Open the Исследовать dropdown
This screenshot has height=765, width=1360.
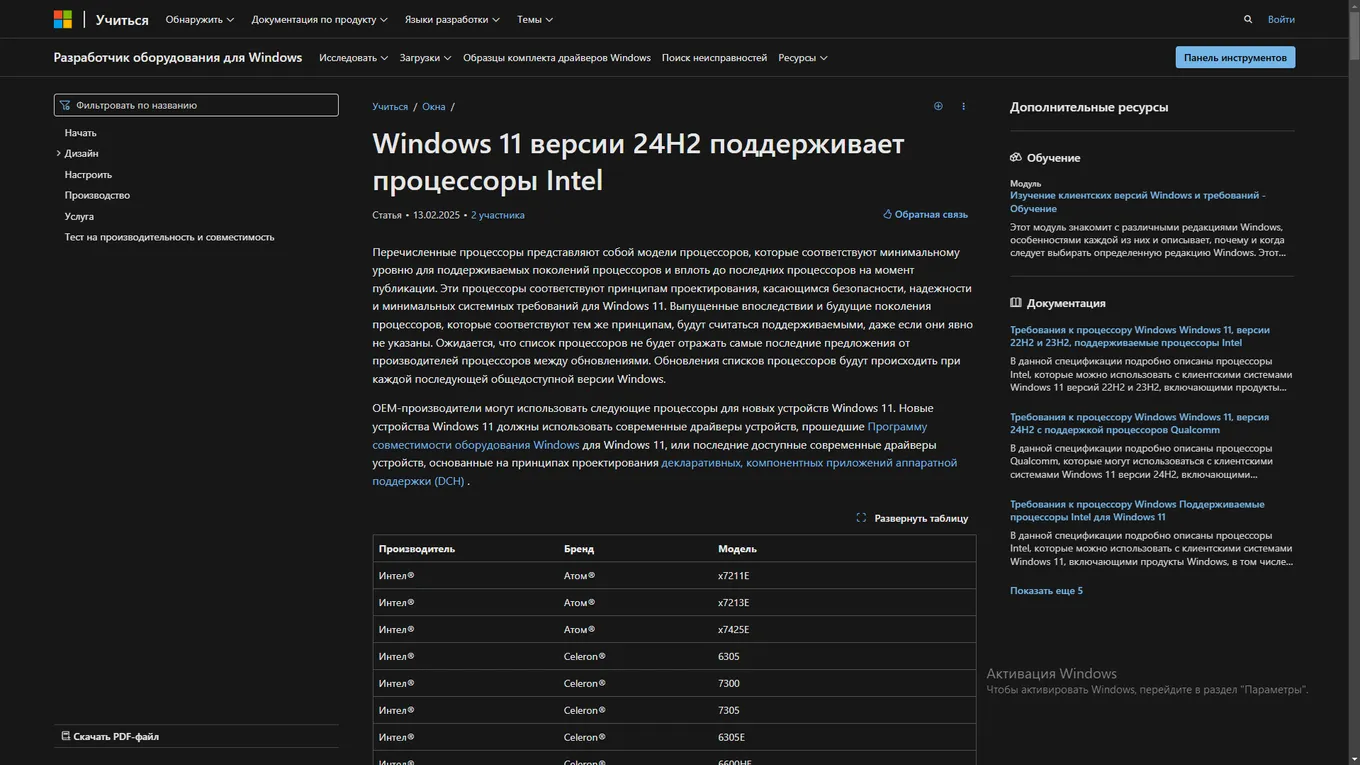coord(353,58)
